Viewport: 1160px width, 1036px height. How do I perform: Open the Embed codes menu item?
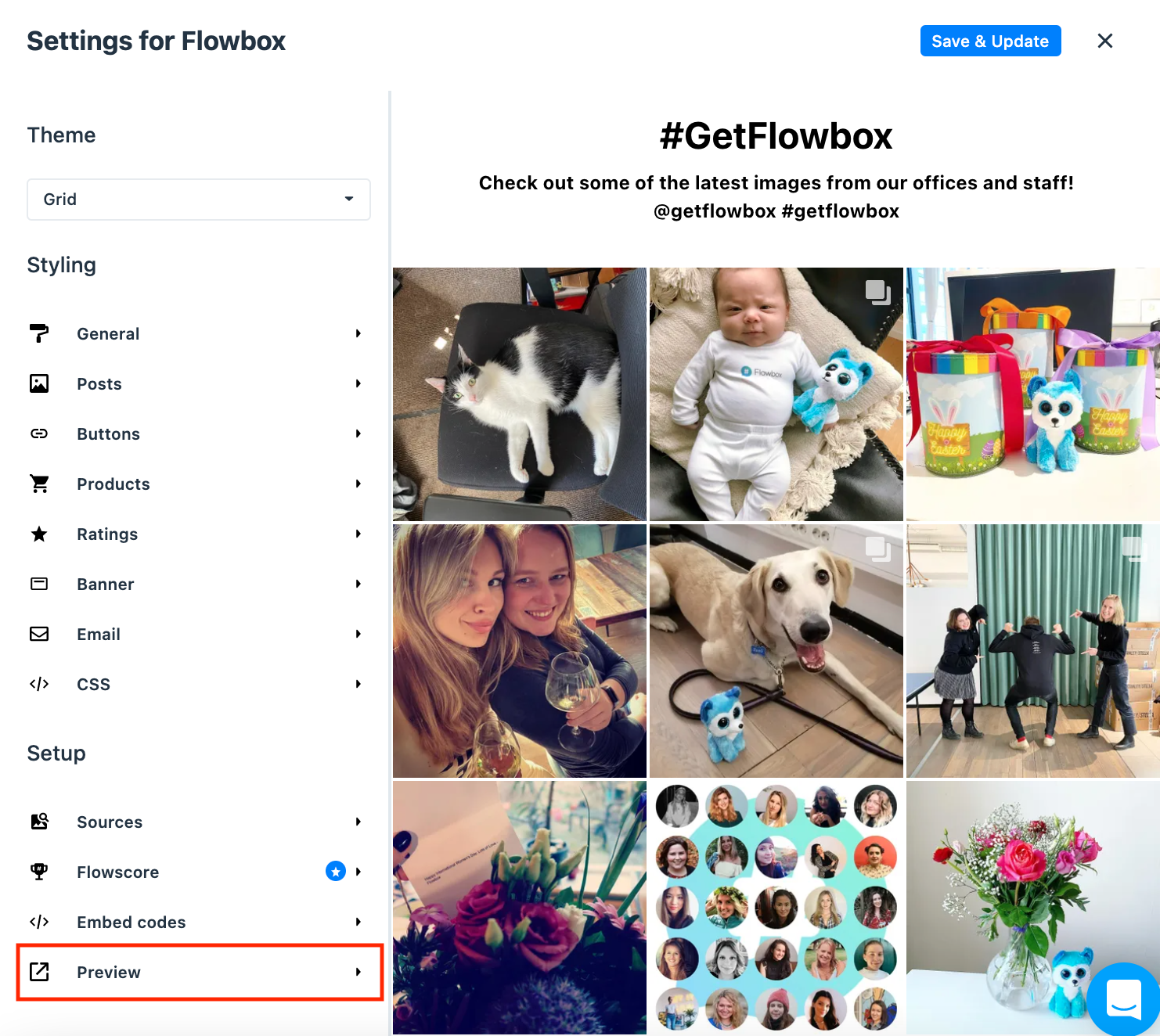pos(131,922)
